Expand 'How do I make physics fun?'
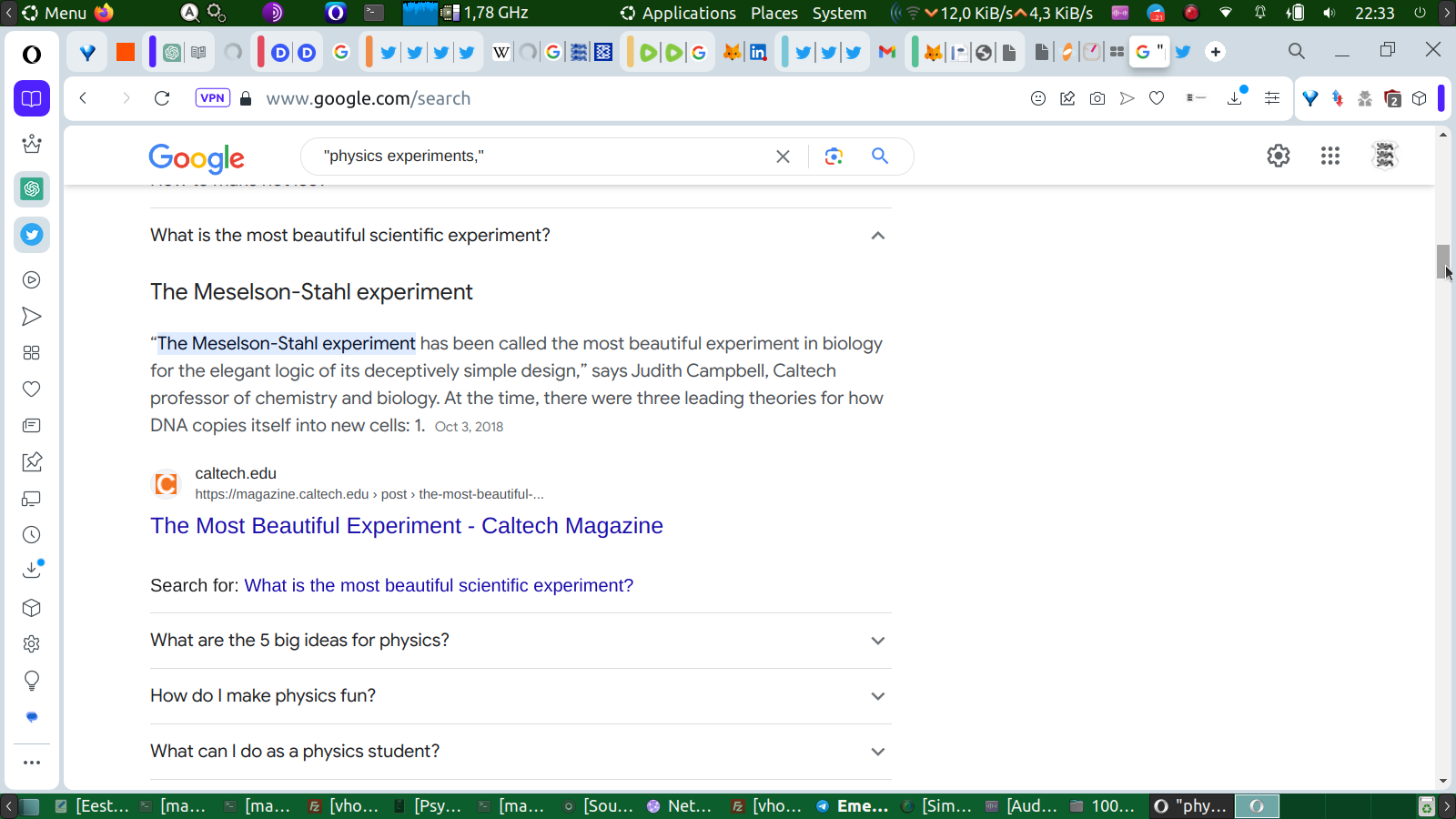Viewport: 1456px width, 819px height. click(877, 696)
